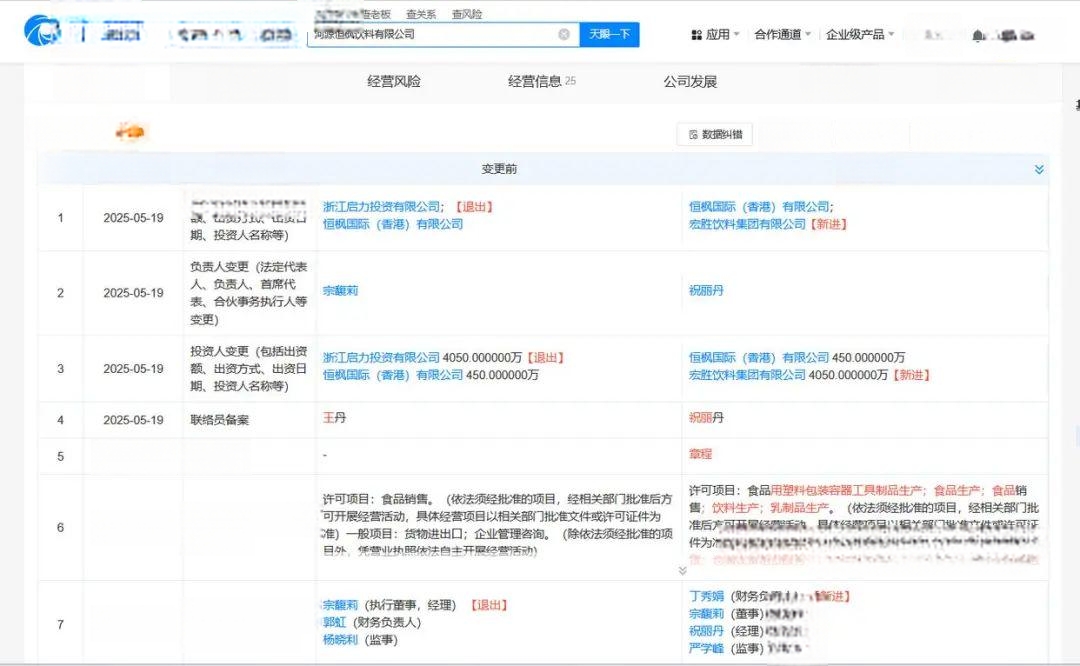Click the red 章程 text in row 5

(x=700, y=454)
